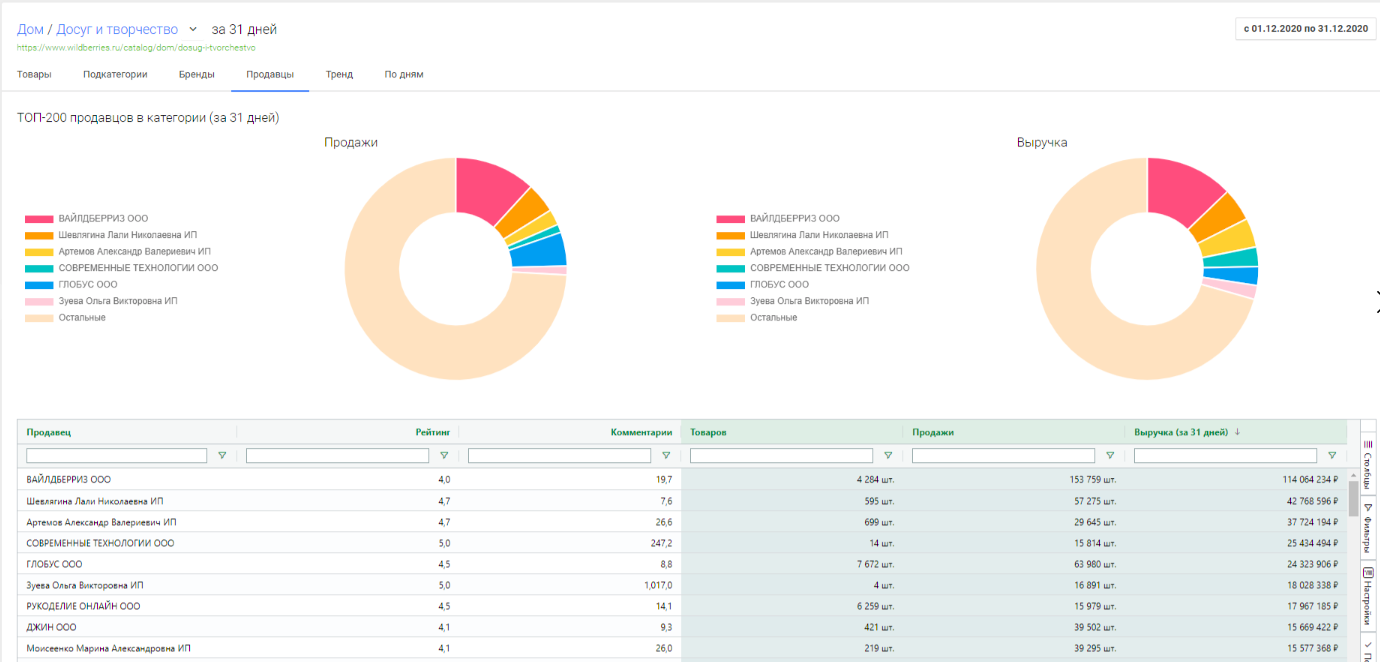
Task: Open the Дом breadcrumb link
Action: pyautogui.click(x=28, y=29)
